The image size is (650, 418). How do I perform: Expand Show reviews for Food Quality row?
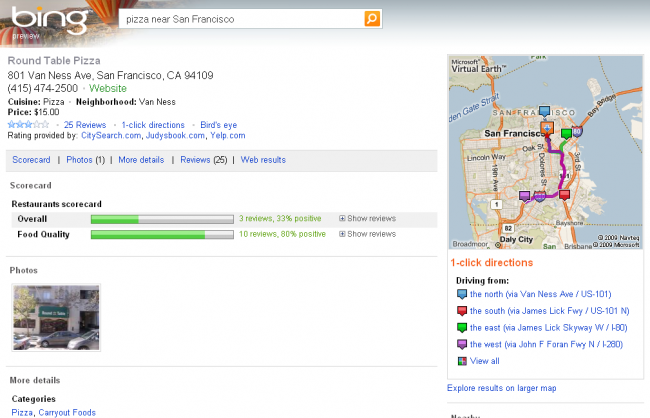[367, 234]
